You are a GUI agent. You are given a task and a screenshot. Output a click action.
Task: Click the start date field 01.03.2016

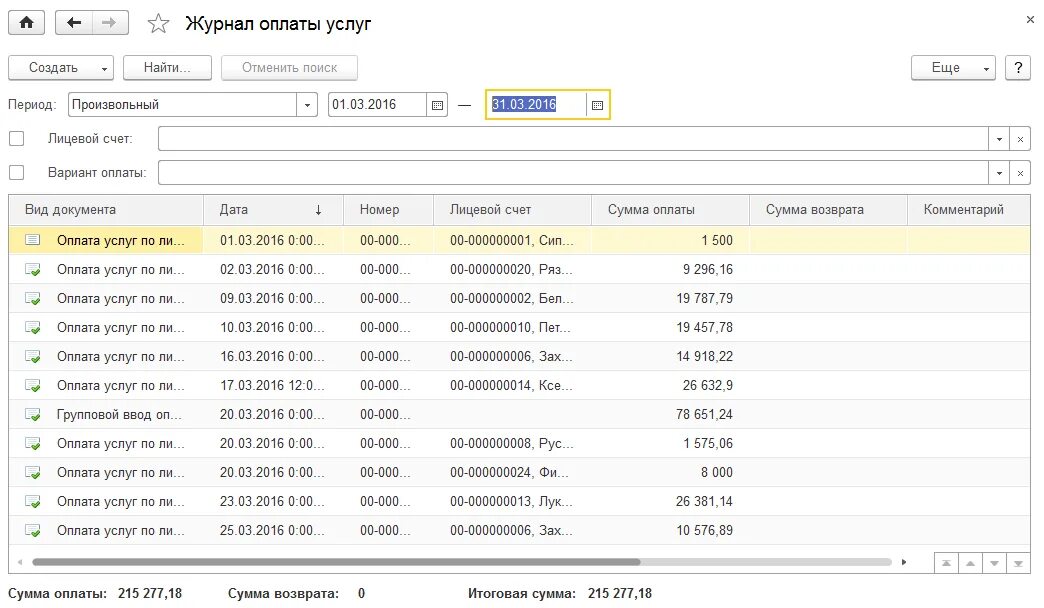point(377,105)
